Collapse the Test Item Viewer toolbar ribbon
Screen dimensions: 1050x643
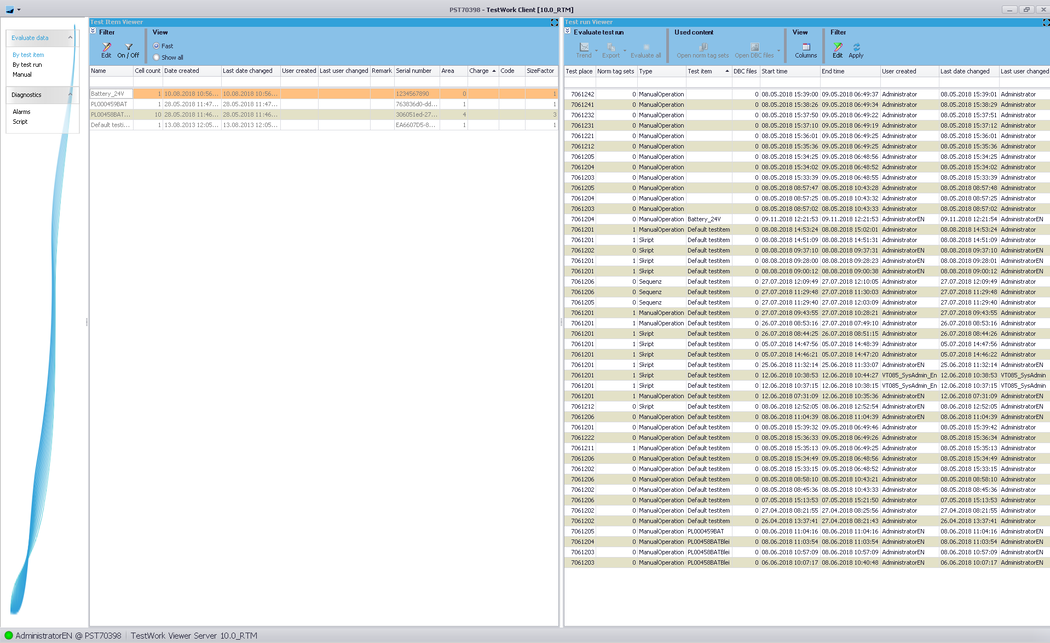click(x=93, y=32)
